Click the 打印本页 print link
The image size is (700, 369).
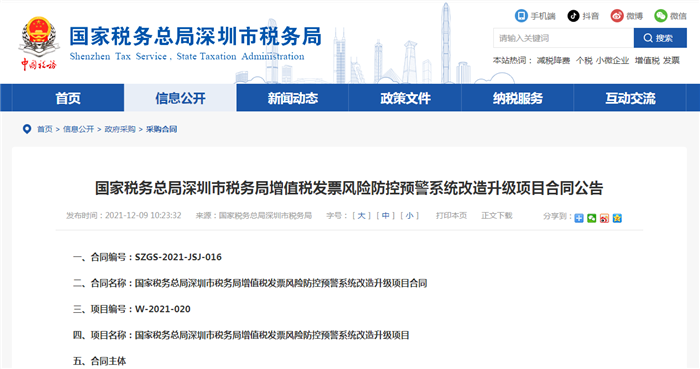pyautogui.click(x=451, y=216)
